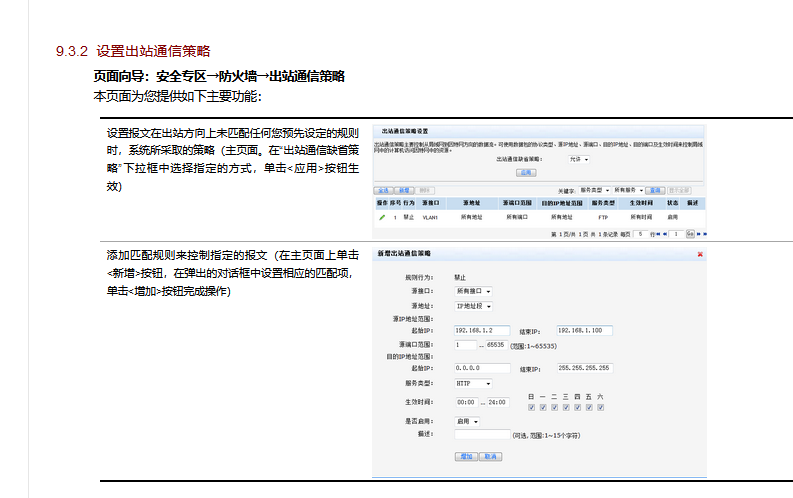
Task: Click the Go button in pagination
Action: tap(690, 234)
